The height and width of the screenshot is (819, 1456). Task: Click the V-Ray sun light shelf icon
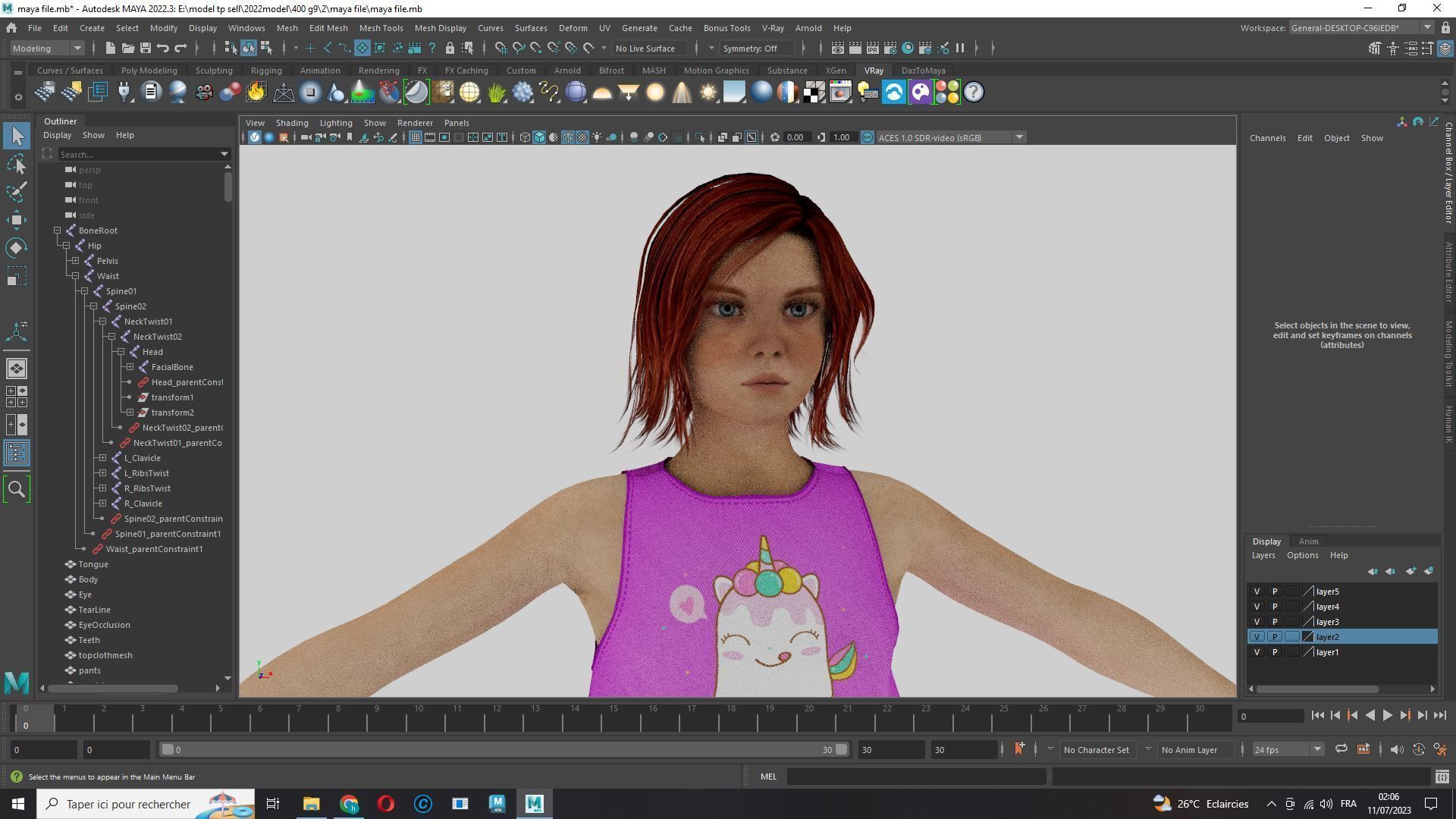[708, 93]
